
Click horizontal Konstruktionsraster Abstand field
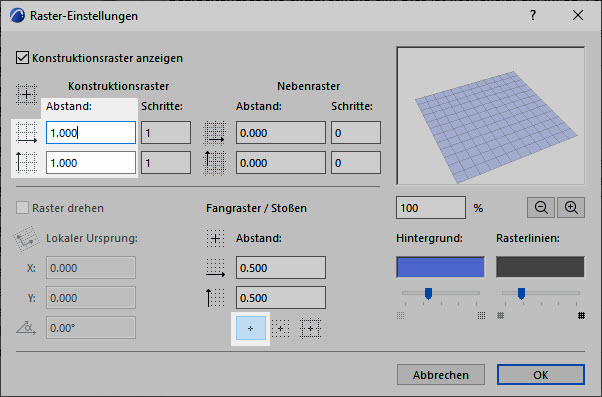tap(91, 133)
